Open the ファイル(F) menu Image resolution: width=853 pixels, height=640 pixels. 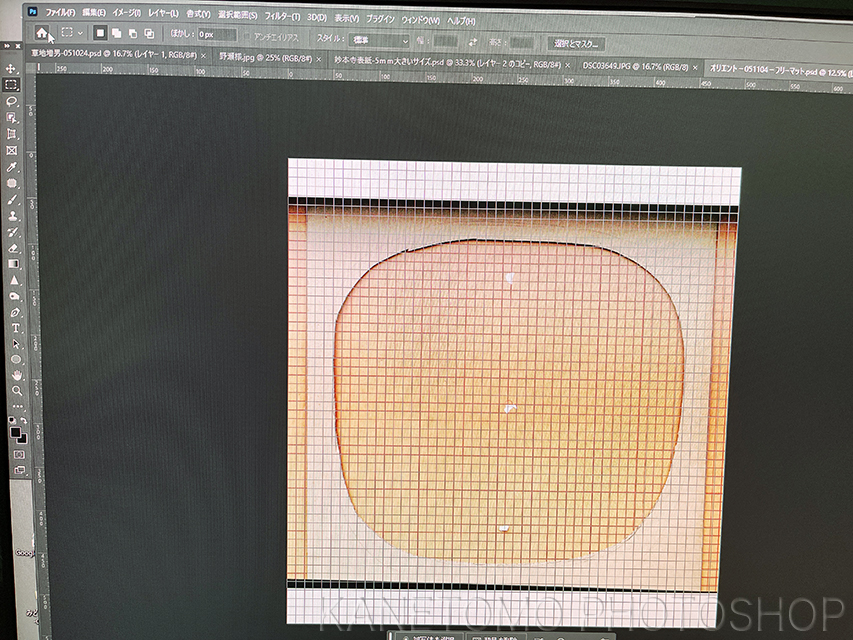click(x=60, y=12)
